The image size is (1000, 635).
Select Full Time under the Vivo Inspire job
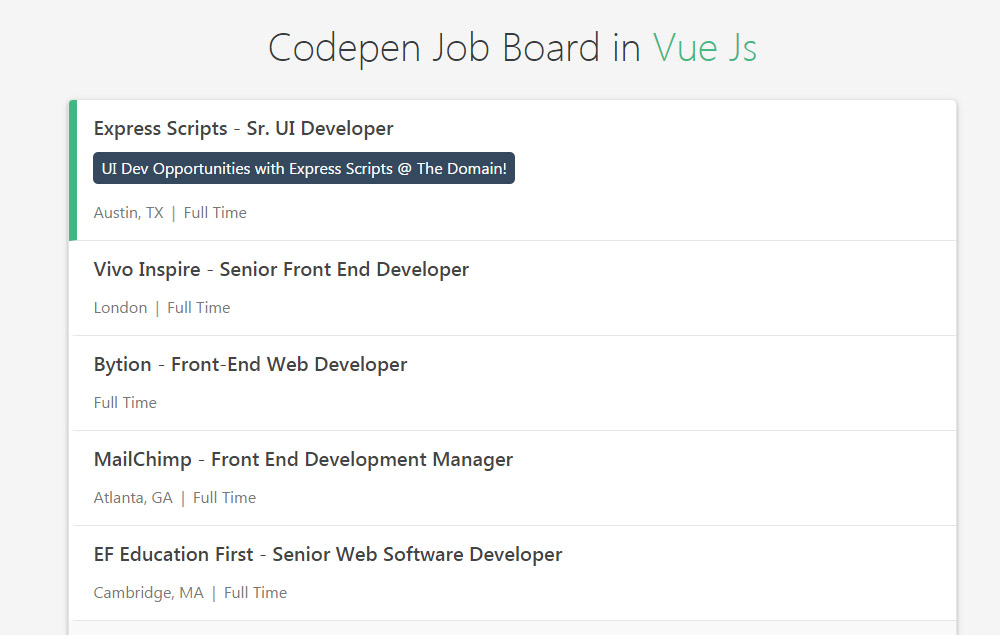(198, 307)
